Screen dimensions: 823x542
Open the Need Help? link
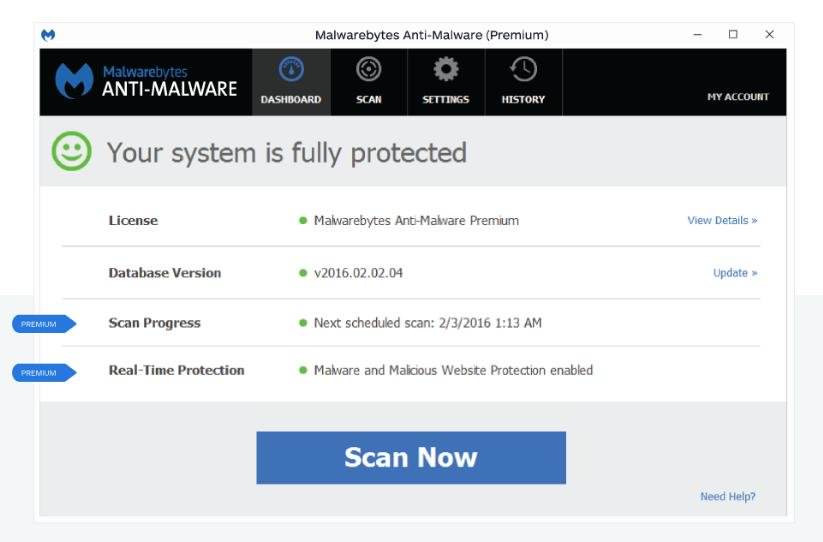coord(727,496)
